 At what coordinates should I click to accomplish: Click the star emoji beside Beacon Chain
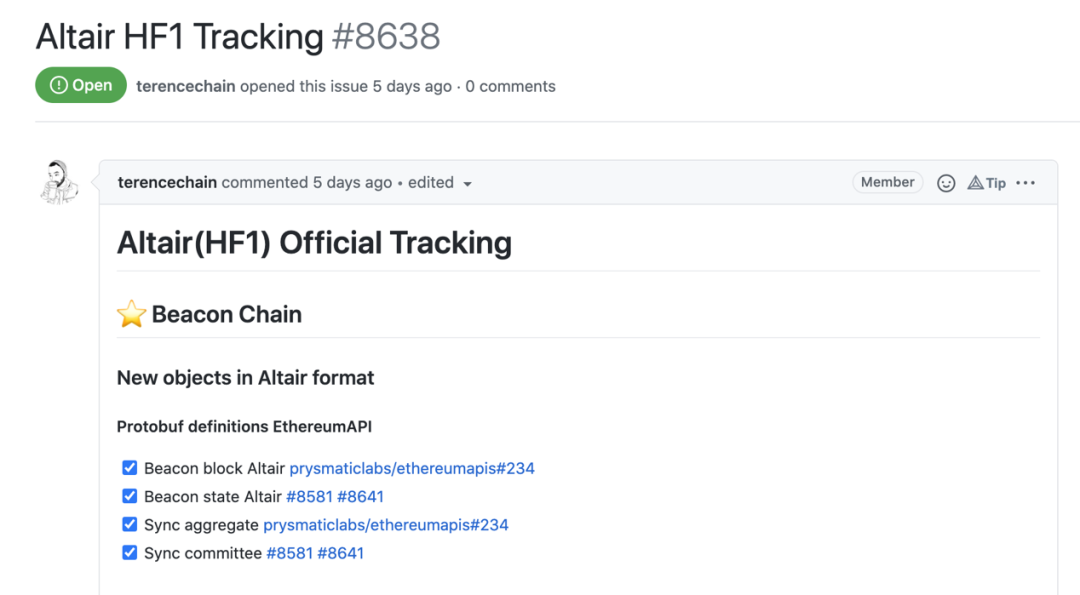pyautogui.click(x=132, y=314)
